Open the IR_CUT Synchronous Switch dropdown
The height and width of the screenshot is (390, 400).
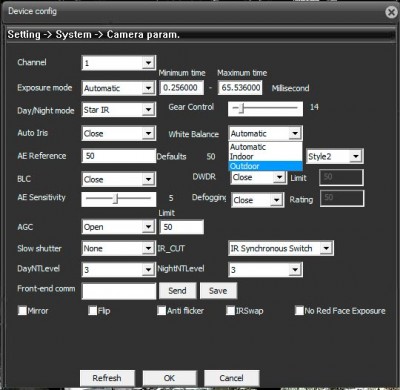click(x=281, y=248)
